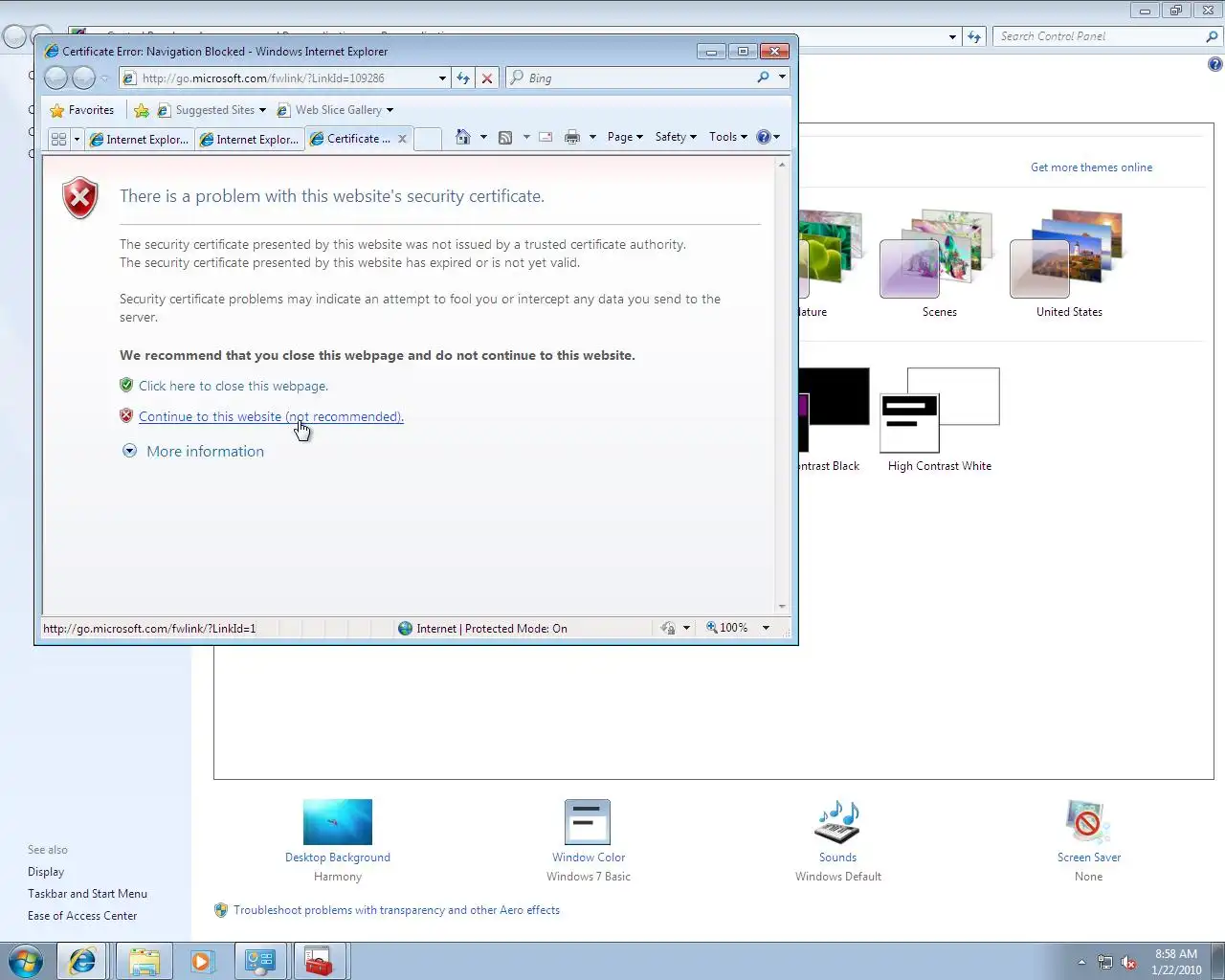Click the Control Panel refresh button
This screenshot has height=980, width=1225.
[974, 36]
